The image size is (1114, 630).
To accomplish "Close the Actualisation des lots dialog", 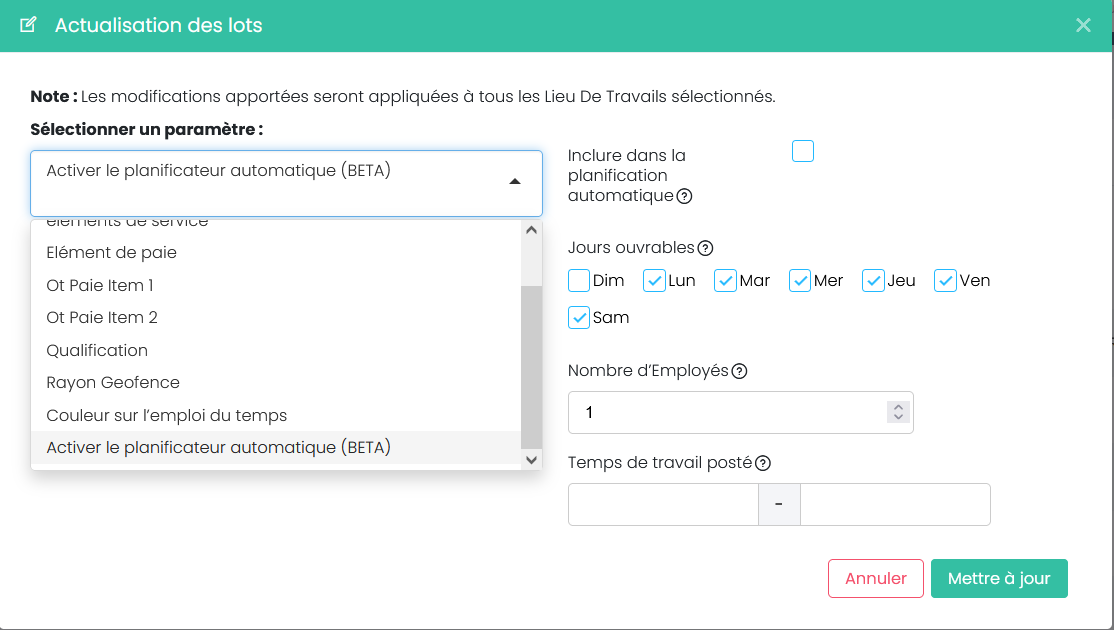I will (1083, 25).
